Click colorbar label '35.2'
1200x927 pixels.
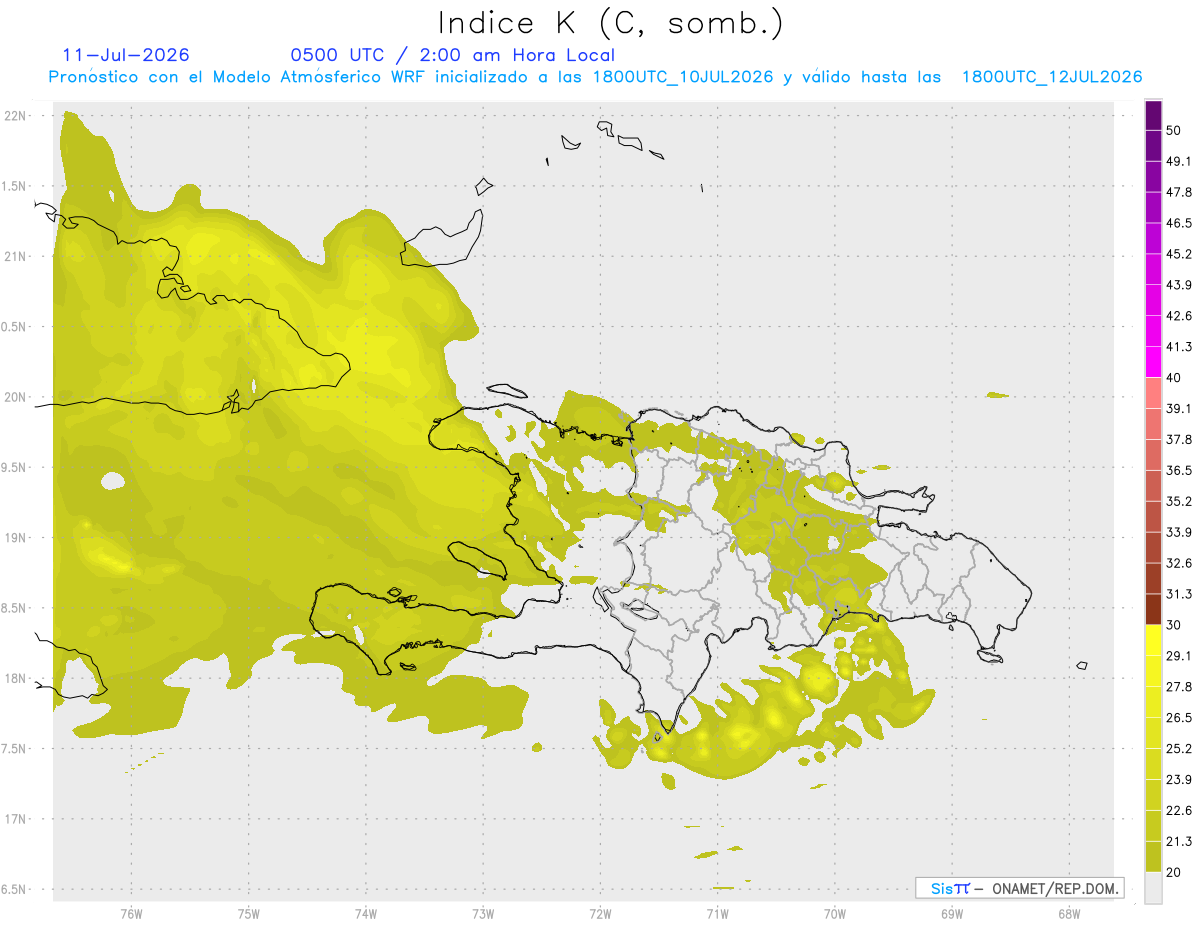(x=1179, y=501)
